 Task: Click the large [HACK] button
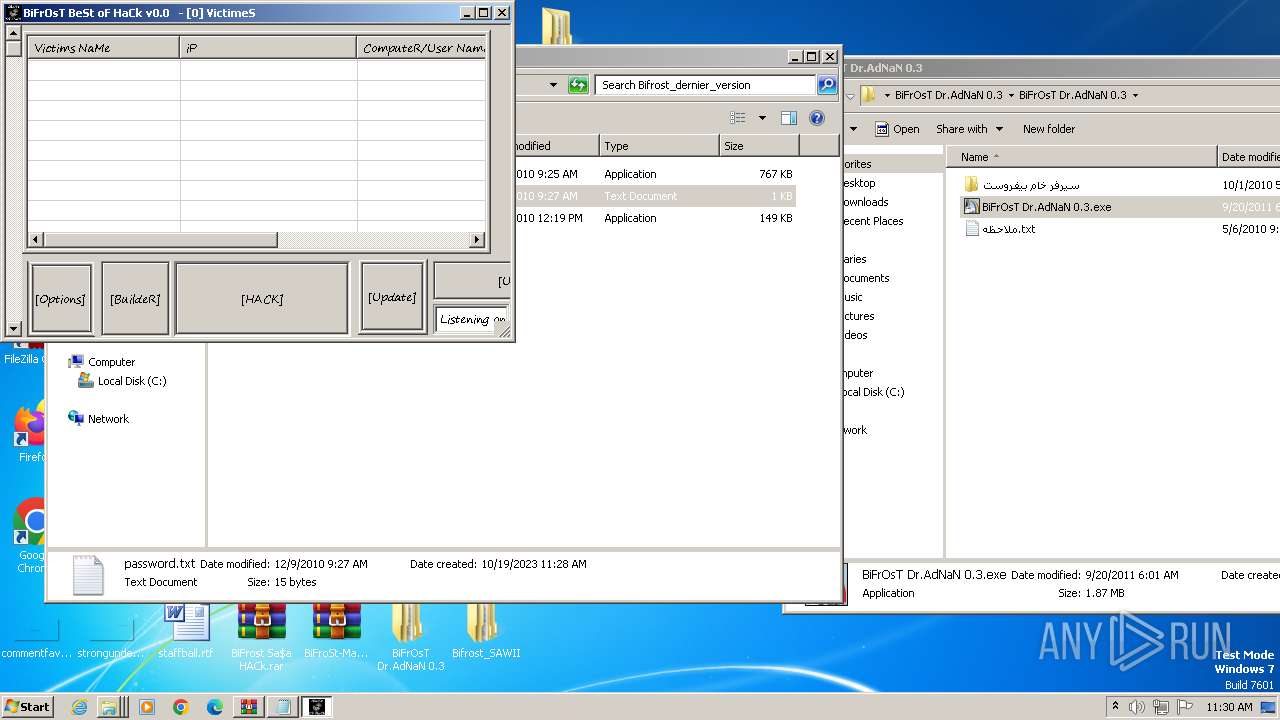(262, 298)
